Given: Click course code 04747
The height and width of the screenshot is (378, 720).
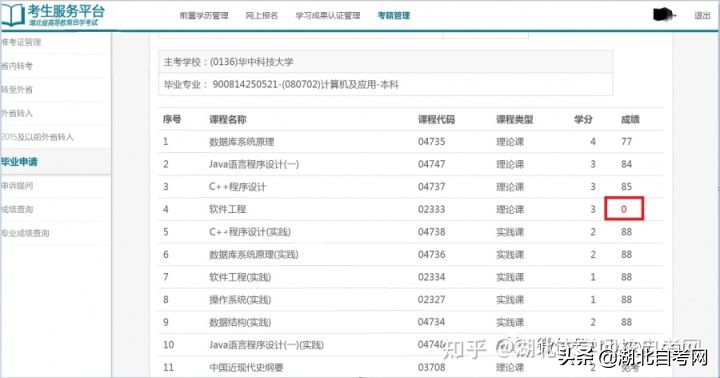Looking at the screenshot, I should (432, 164).
